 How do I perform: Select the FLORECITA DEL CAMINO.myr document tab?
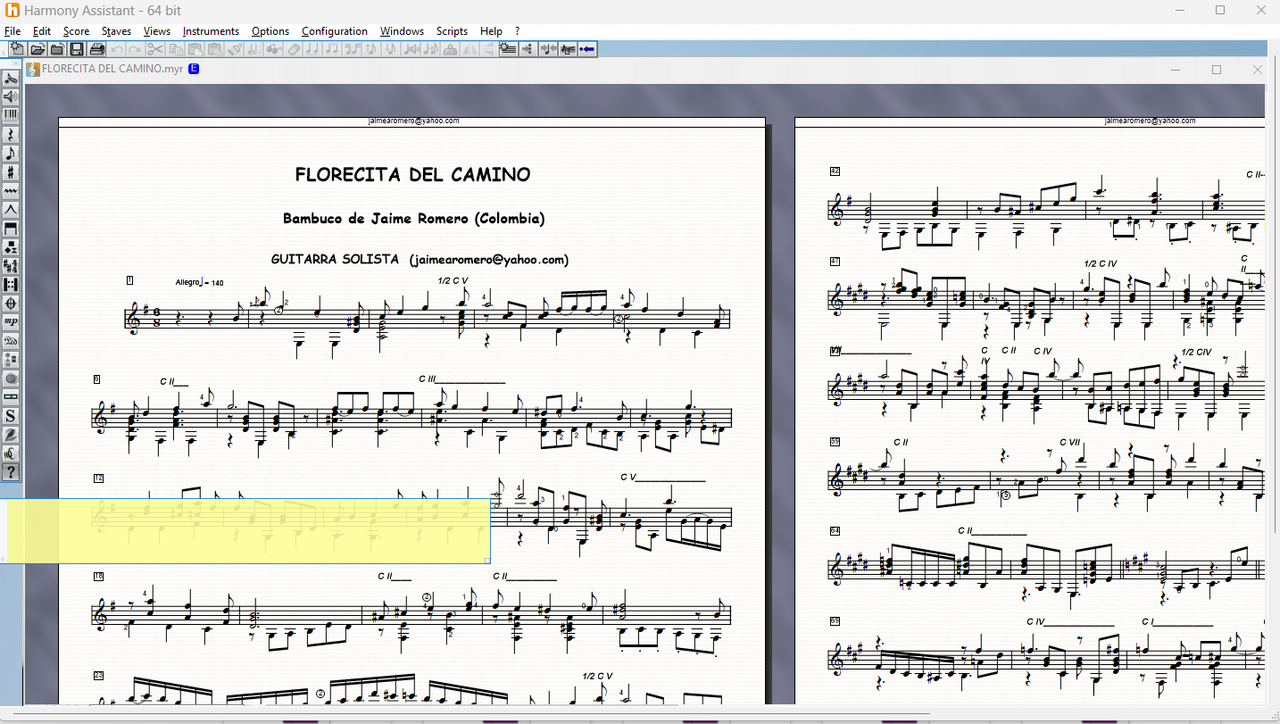(111, 69)
